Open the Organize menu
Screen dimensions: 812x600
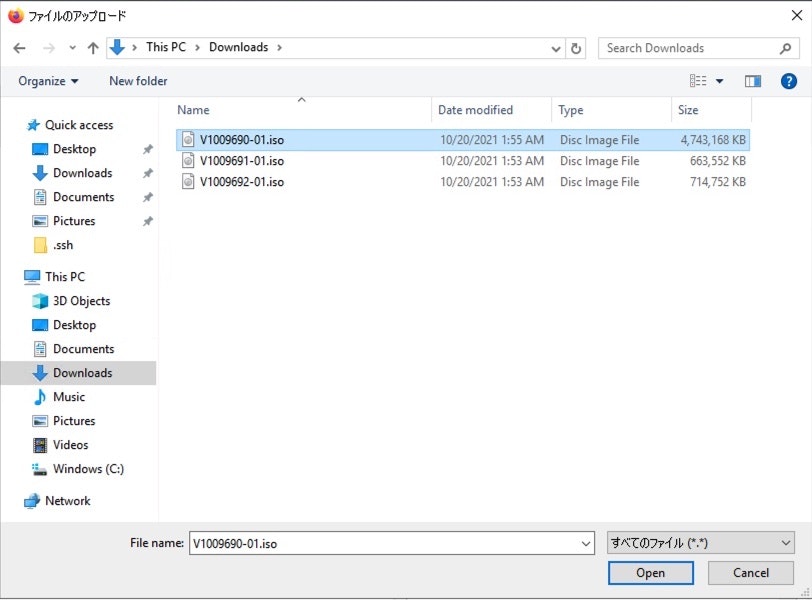coord(48,81)
